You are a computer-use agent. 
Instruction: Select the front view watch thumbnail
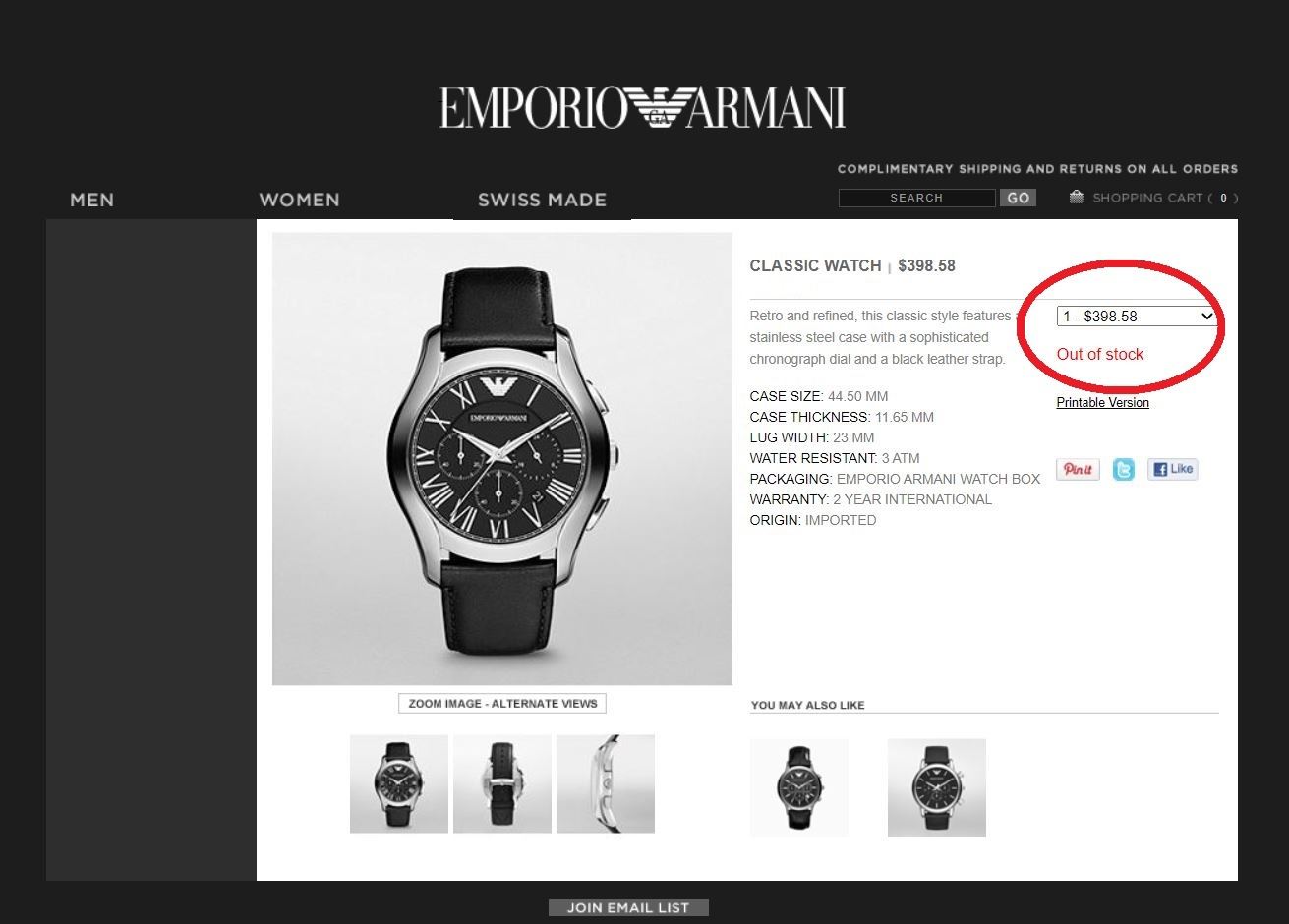[x=399, y=783]
